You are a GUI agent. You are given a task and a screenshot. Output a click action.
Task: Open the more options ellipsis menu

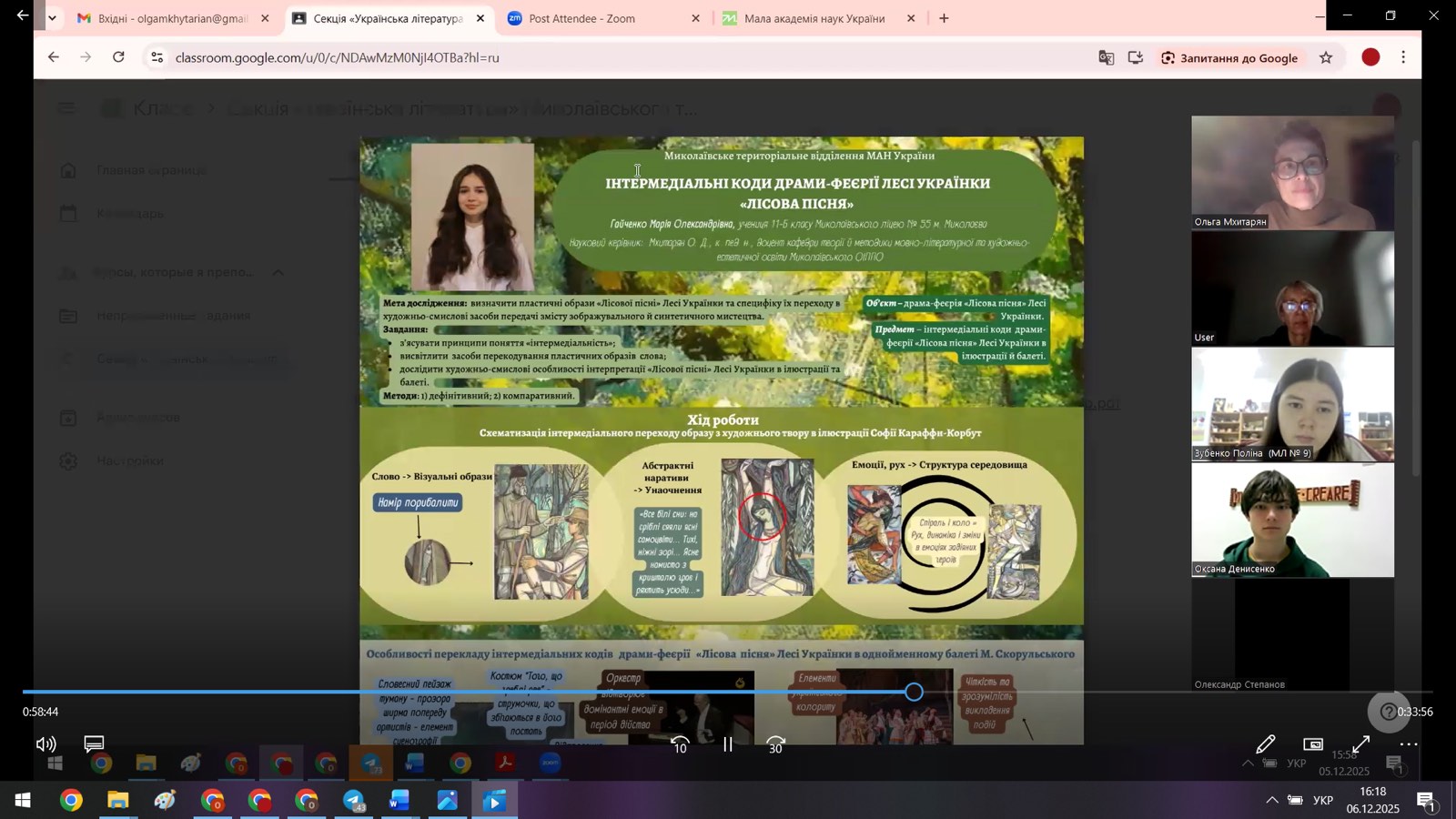[x=1408, y=744]
